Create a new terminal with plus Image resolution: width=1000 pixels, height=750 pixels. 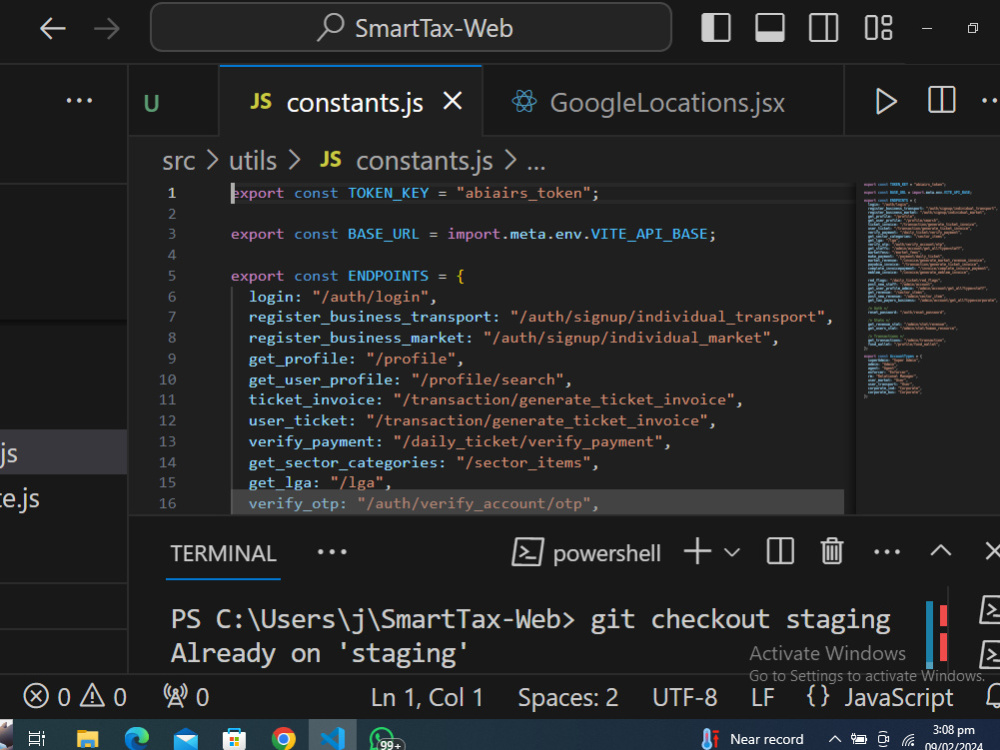pyautogui.click(x=697, y=551)
